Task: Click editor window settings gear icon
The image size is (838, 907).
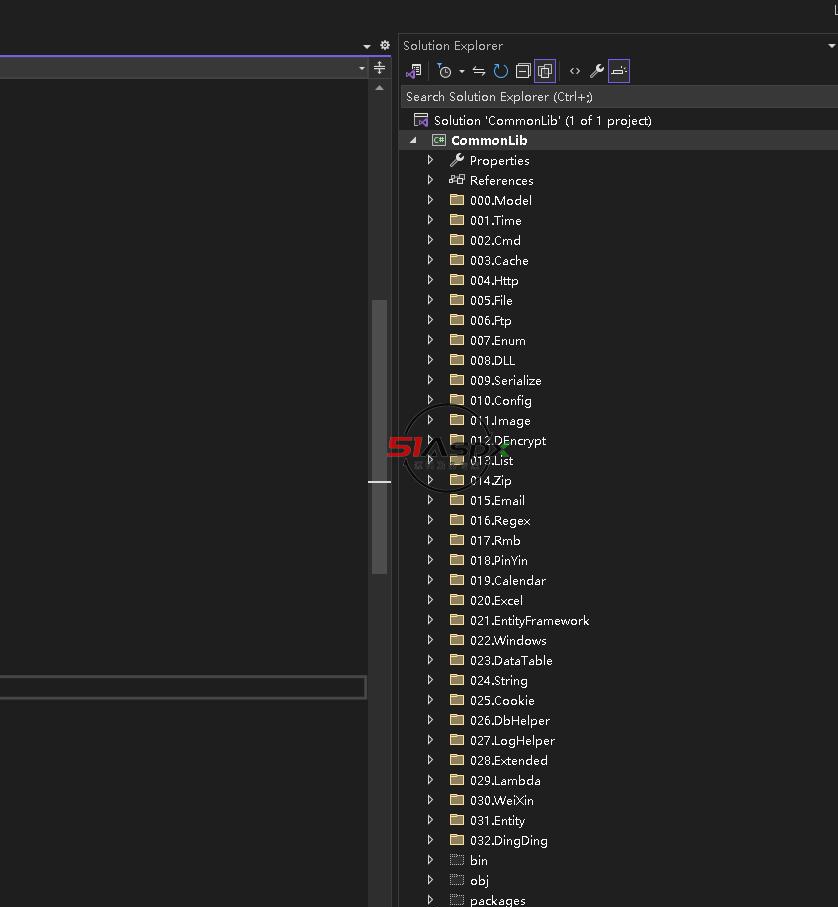Action: pos(385,45)
